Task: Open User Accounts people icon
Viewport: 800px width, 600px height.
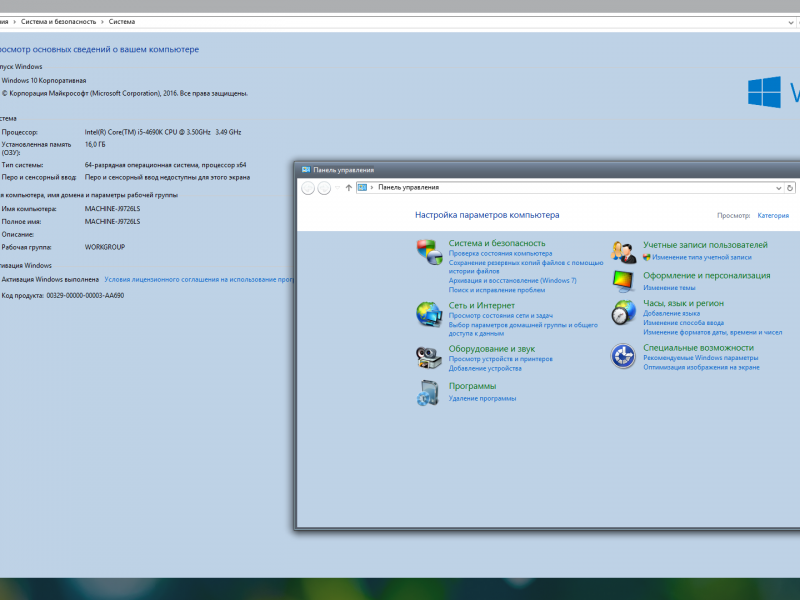Action: [623, 253]
